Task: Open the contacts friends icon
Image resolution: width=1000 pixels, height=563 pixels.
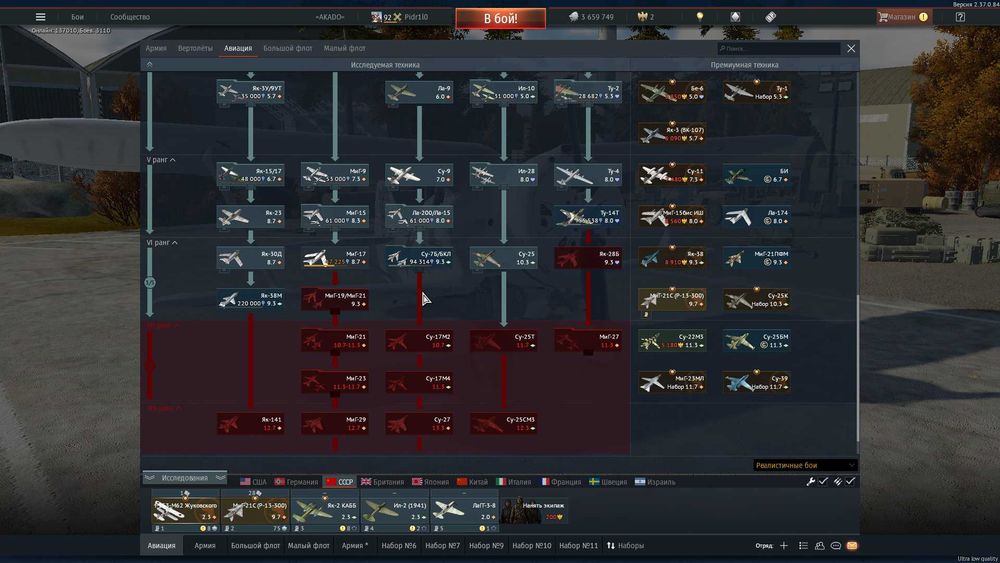Action: coord(820,546)
